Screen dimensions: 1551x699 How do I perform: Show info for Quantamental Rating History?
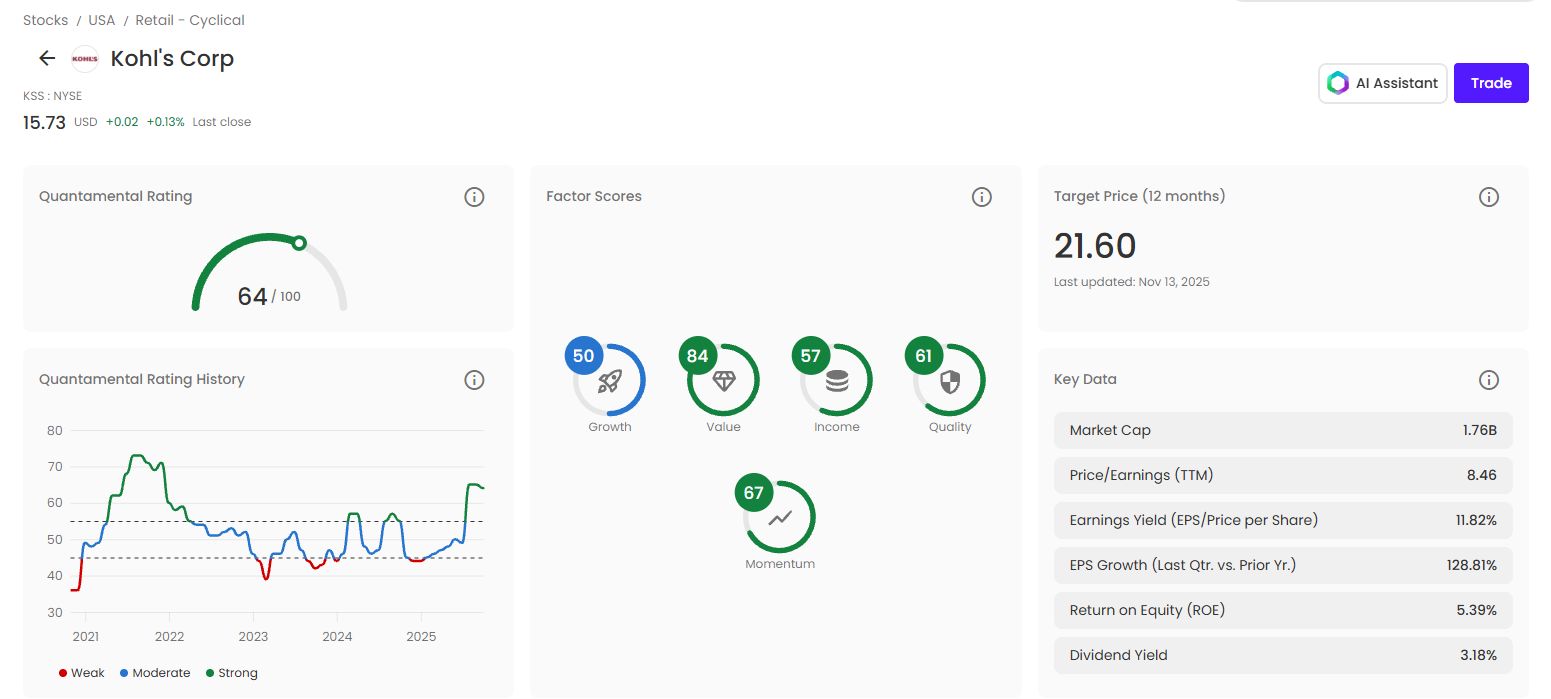pos(475,380)
